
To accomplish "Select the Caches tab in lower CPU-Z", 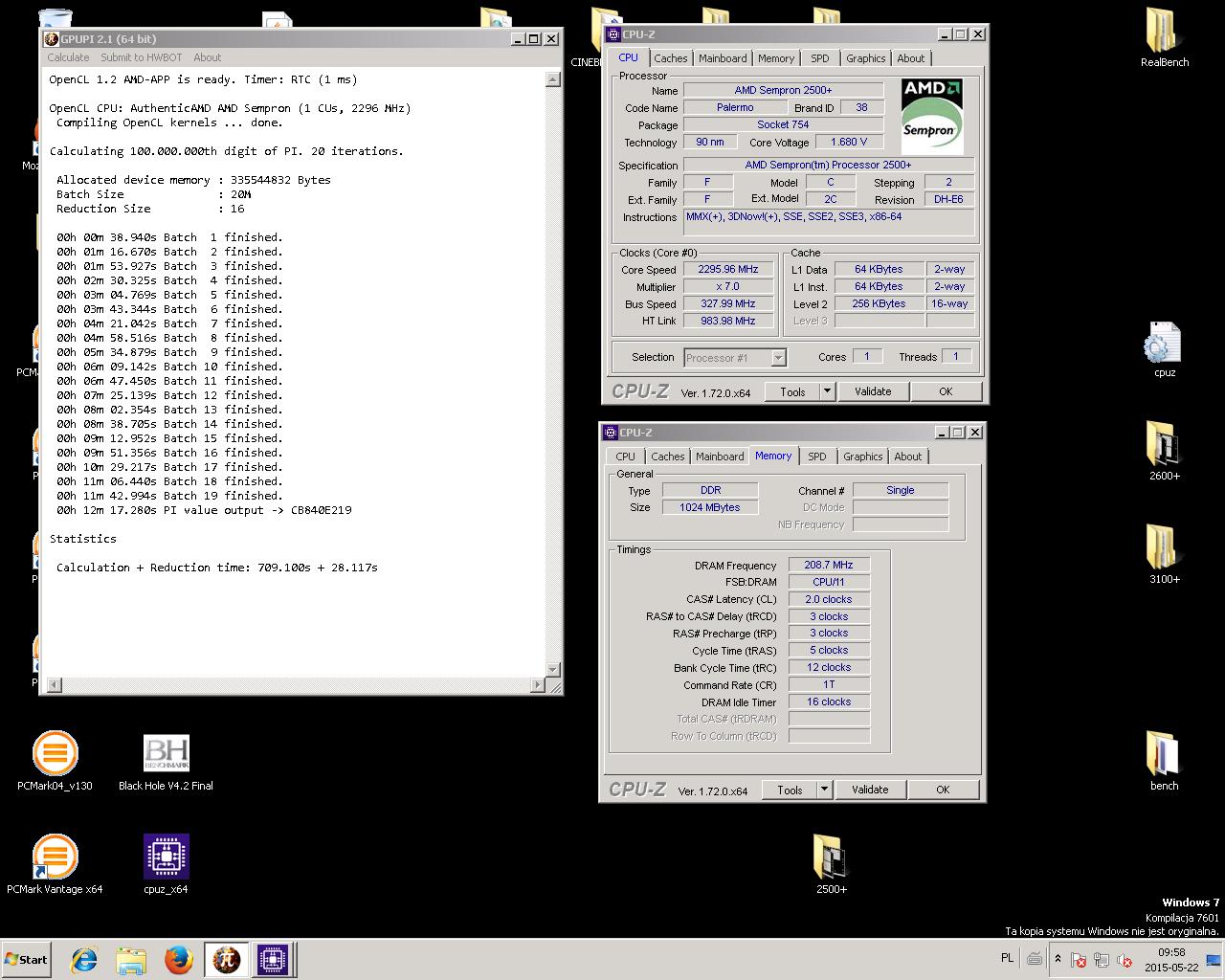I will coord(667,457).
